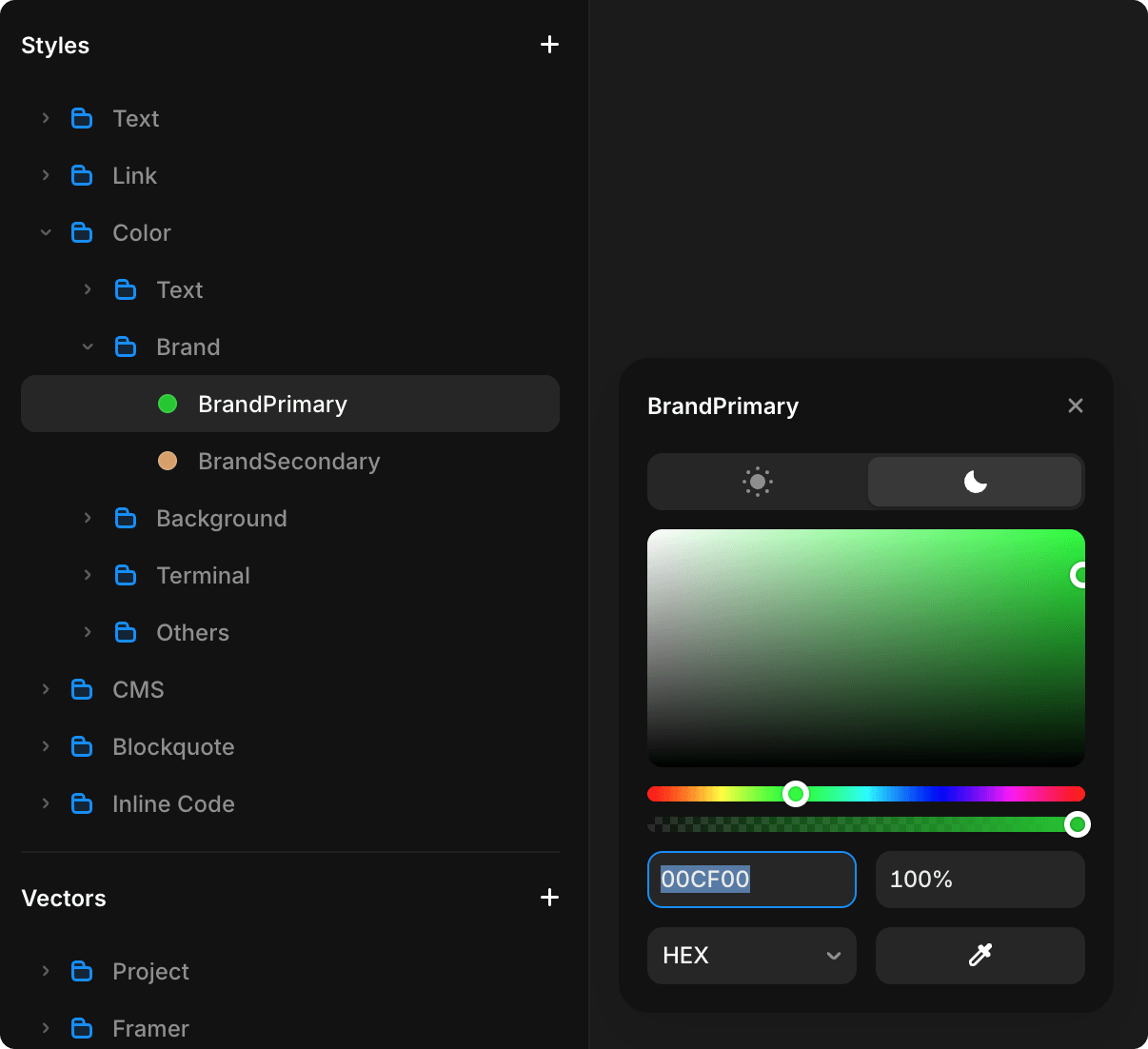Collapse the Color folder
Image resolution: width=1148 pixels, height=1049 pixels.
46,232
